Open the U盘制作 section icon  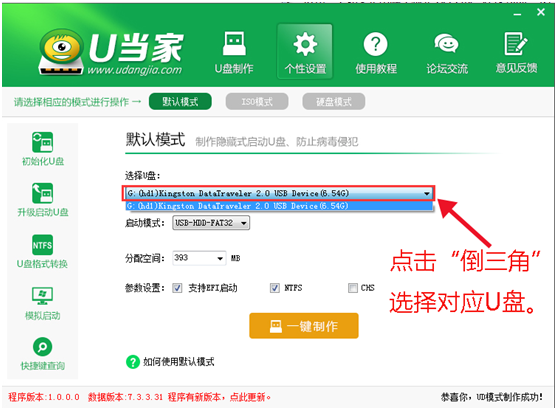[x=234, y=44]
